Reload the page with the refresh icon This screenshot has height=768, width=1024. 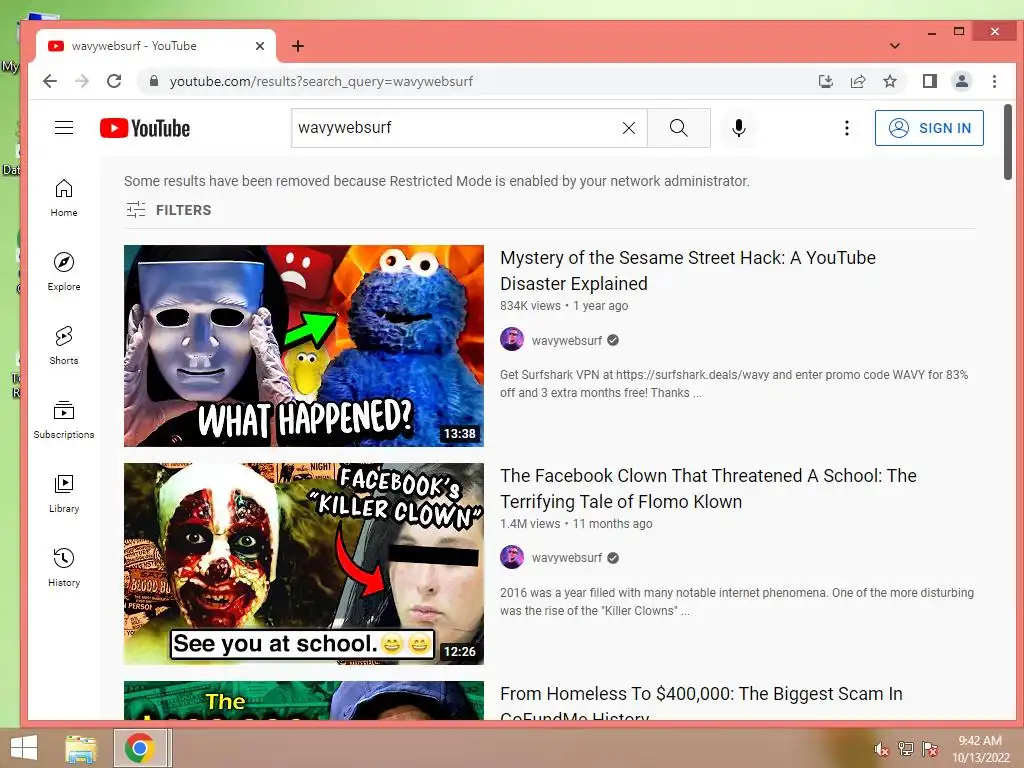114,81
